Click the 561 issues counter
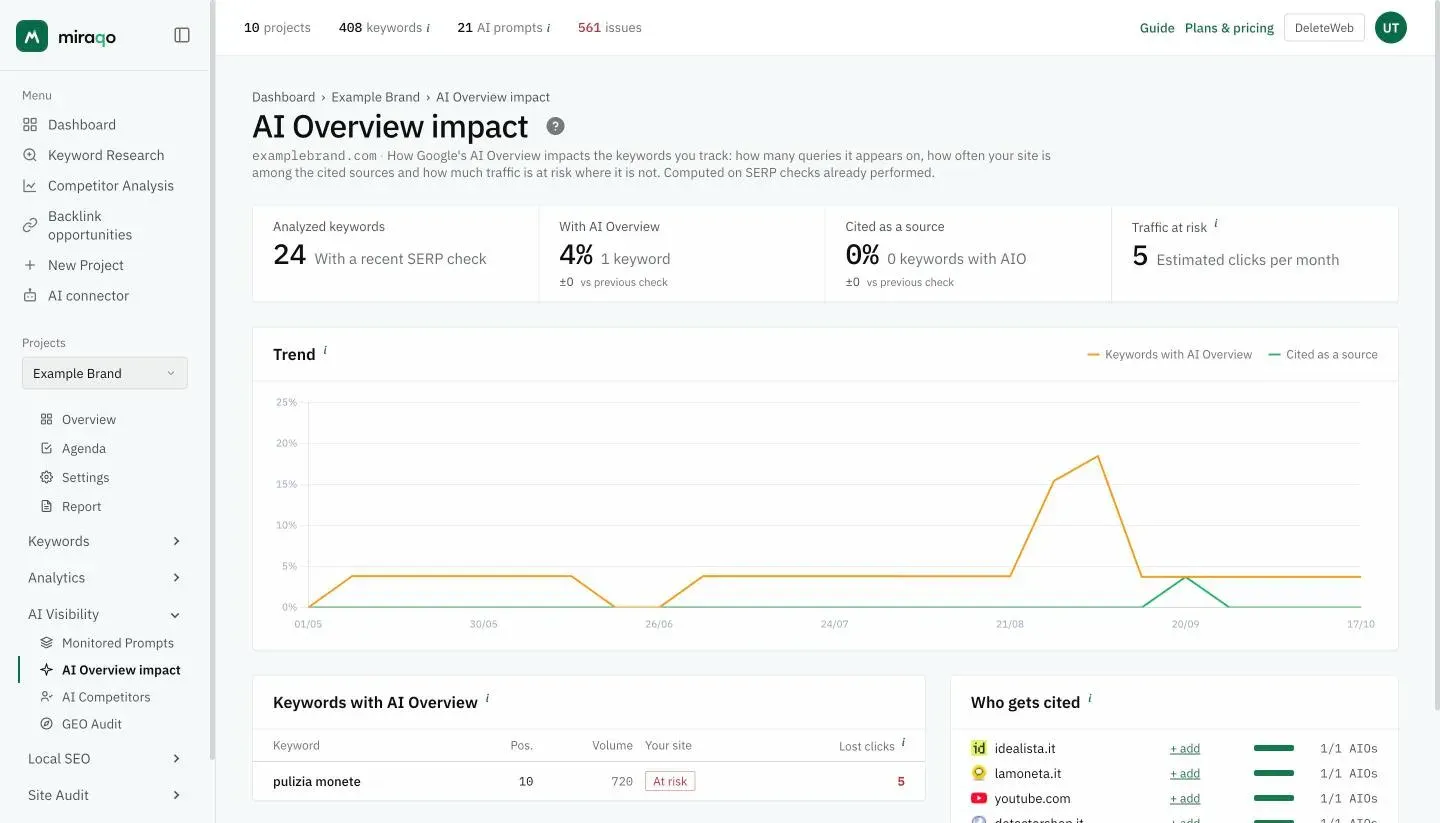 click(x=610, y=28)
